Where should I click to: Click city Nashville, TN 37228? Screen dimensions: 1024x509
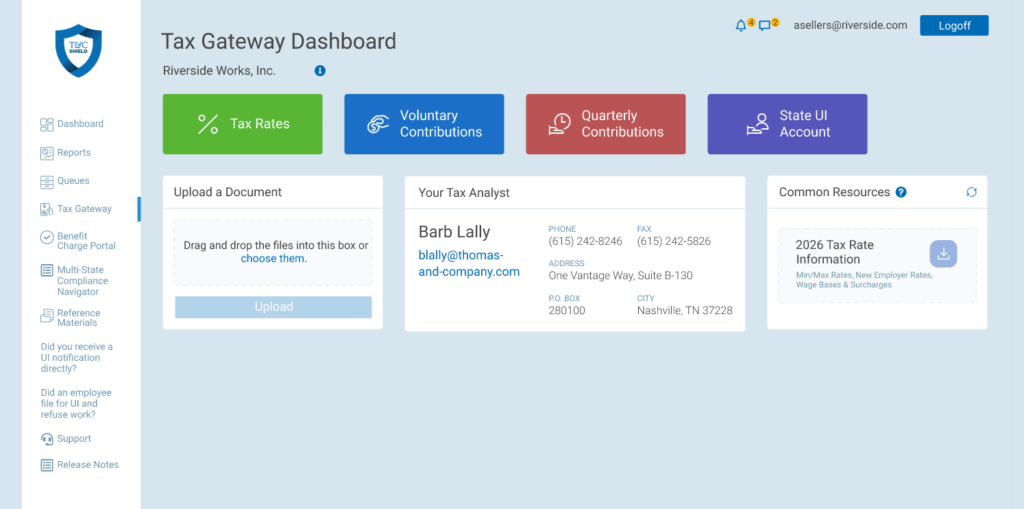[684, 311]
